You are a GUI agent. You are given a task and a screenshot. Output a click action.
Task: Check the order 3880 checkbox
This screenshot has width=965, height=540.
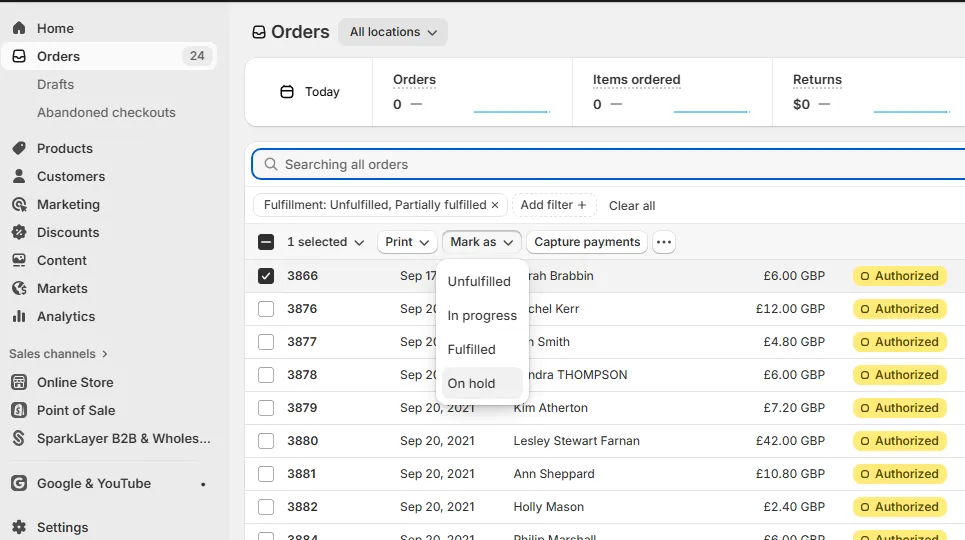click(266, 441)
